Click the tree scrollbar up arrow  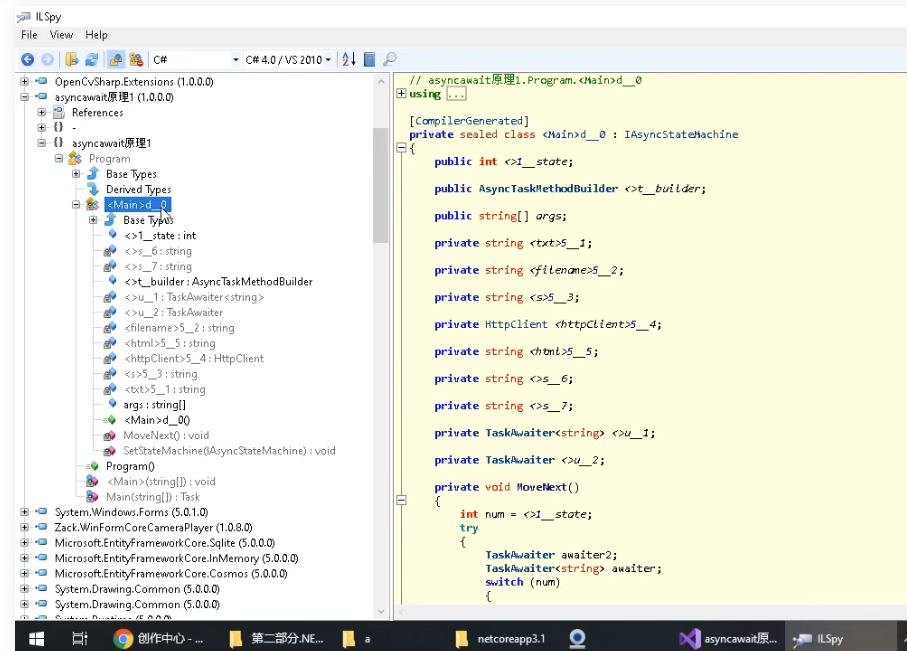(x=381, y=82)
